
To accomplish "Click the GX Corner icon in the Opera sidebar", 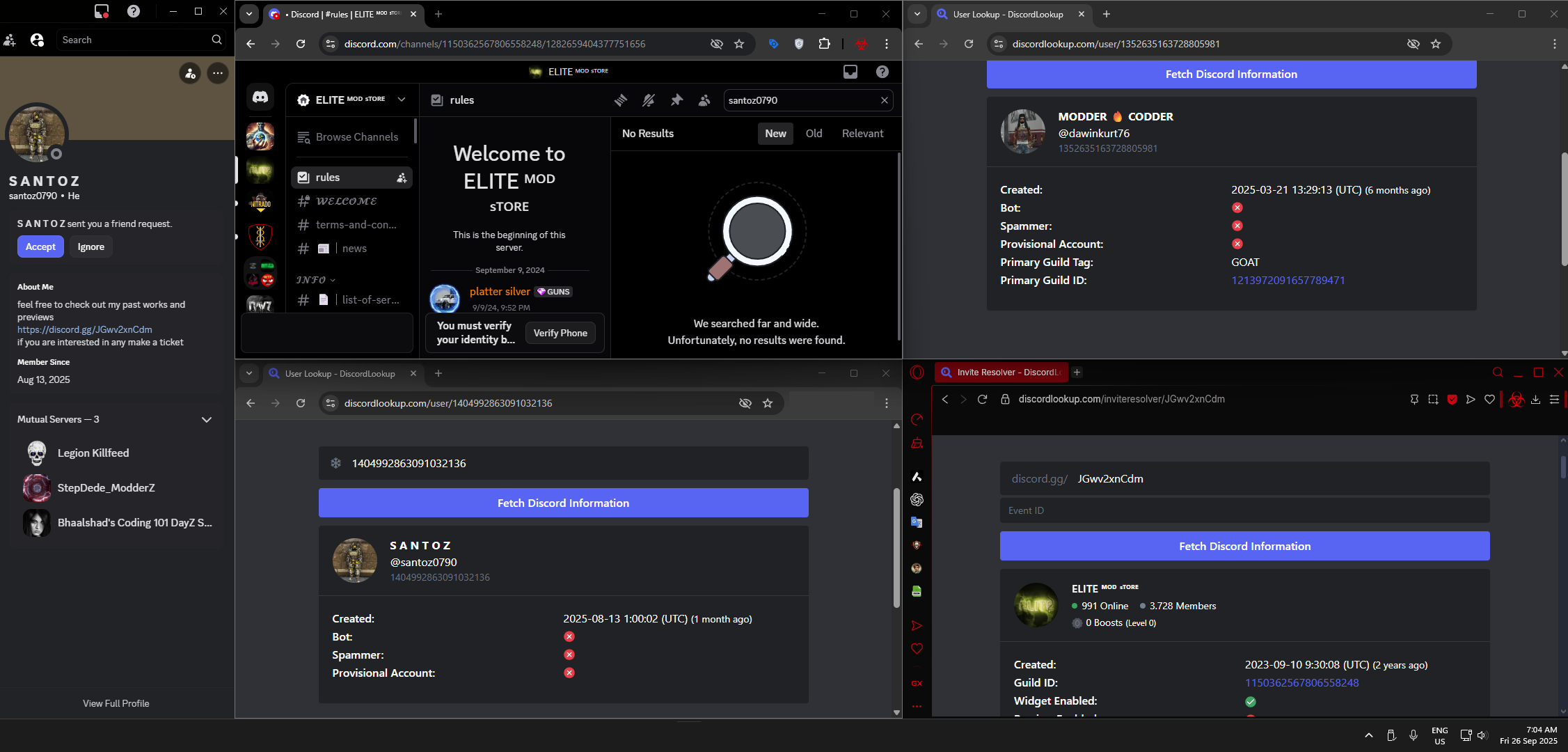I will point(917,683).
